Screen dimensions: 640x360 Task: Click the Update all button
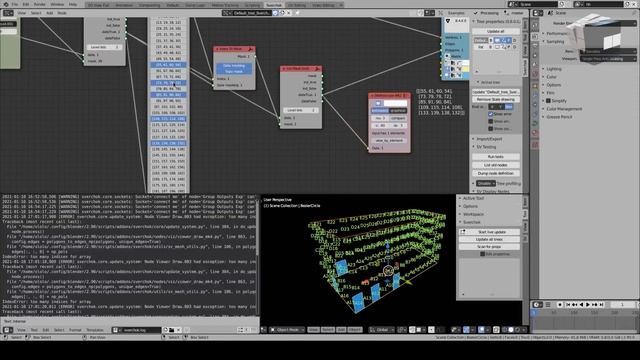point(496,31)
